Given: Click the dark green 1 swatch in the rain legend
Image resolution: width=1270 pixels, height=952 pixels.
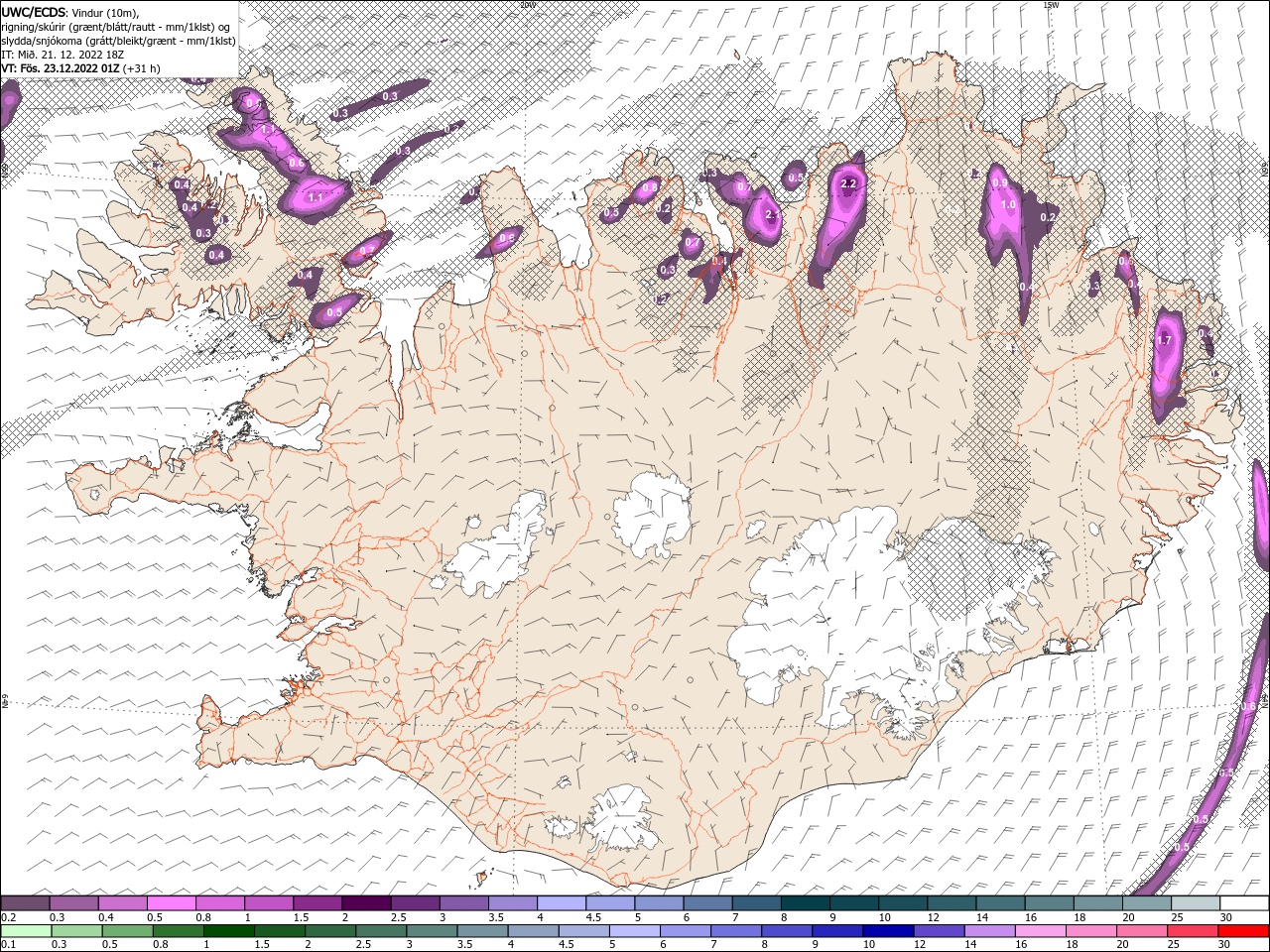Looking at the screenshot, I should pyautogui.click(x=228, y=931).
